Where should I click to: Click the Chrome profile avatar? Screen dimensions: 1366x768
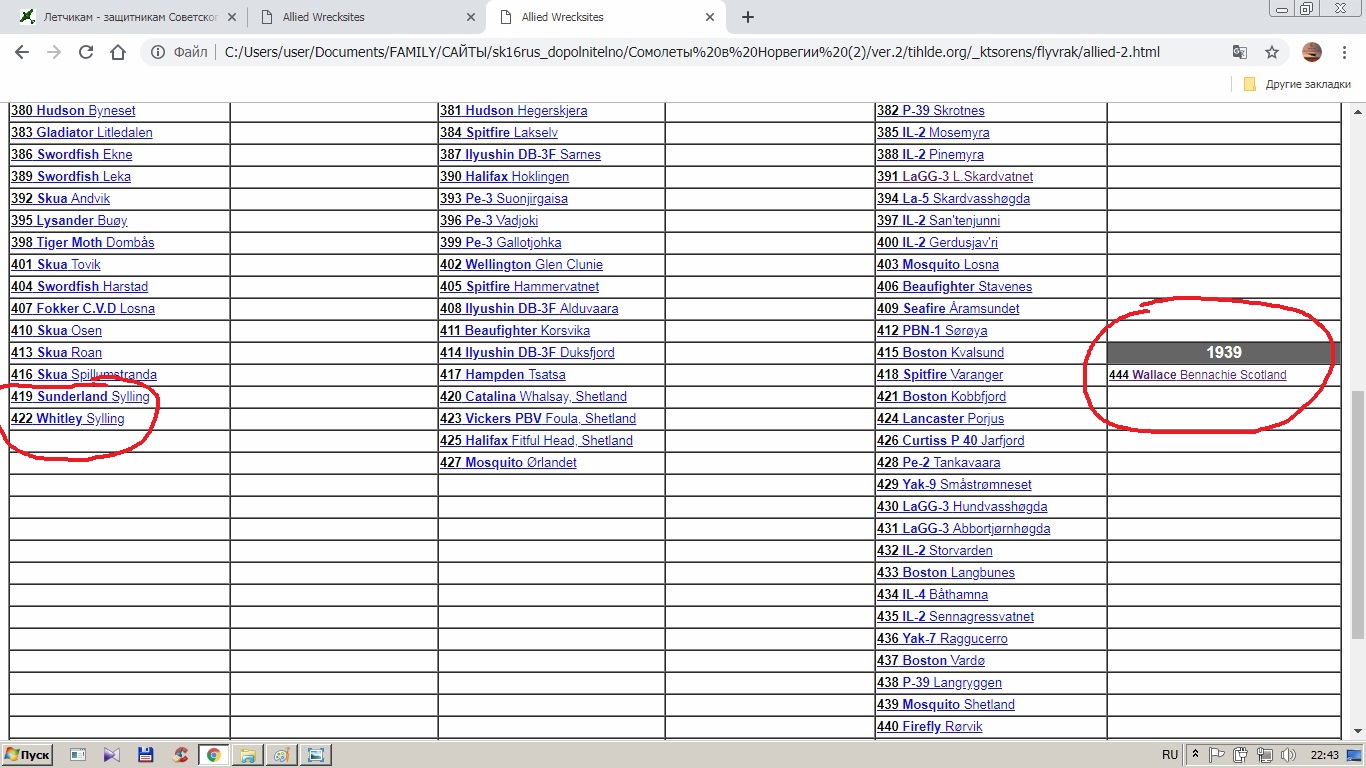tap(1312, 53)
